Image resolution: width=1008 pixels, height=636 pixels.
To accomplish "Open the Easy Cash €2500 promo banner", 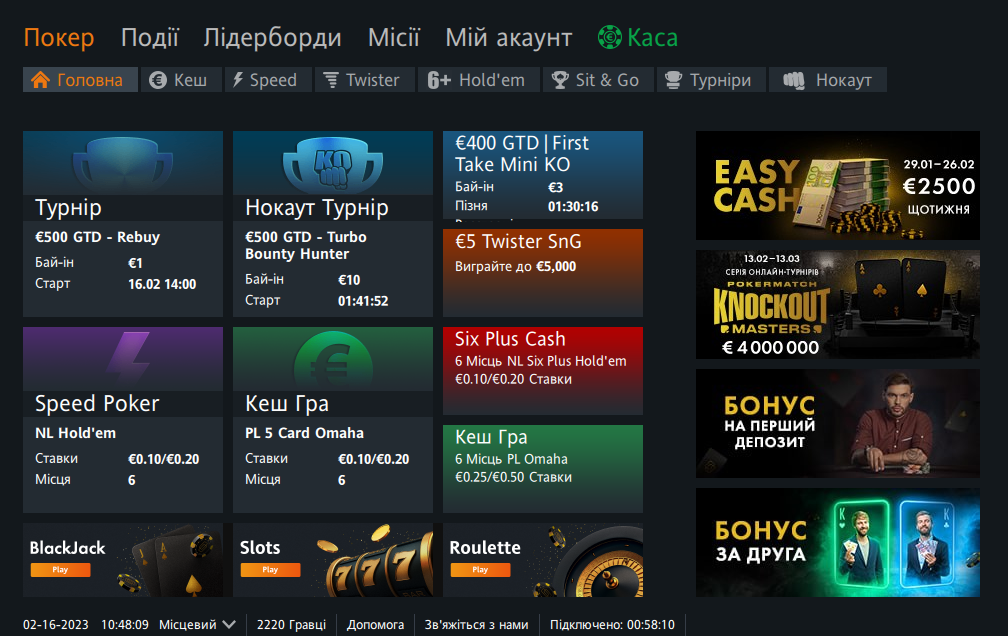I will coord(837,186).
